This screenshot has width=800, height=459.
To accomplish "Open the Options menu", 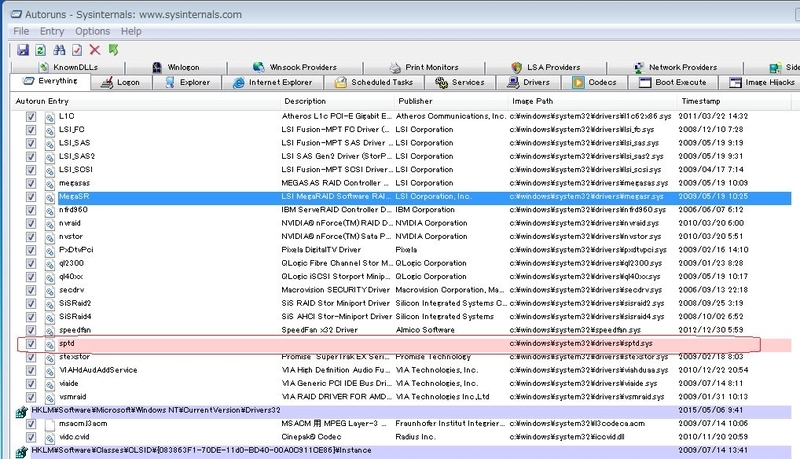I will 92,31.
